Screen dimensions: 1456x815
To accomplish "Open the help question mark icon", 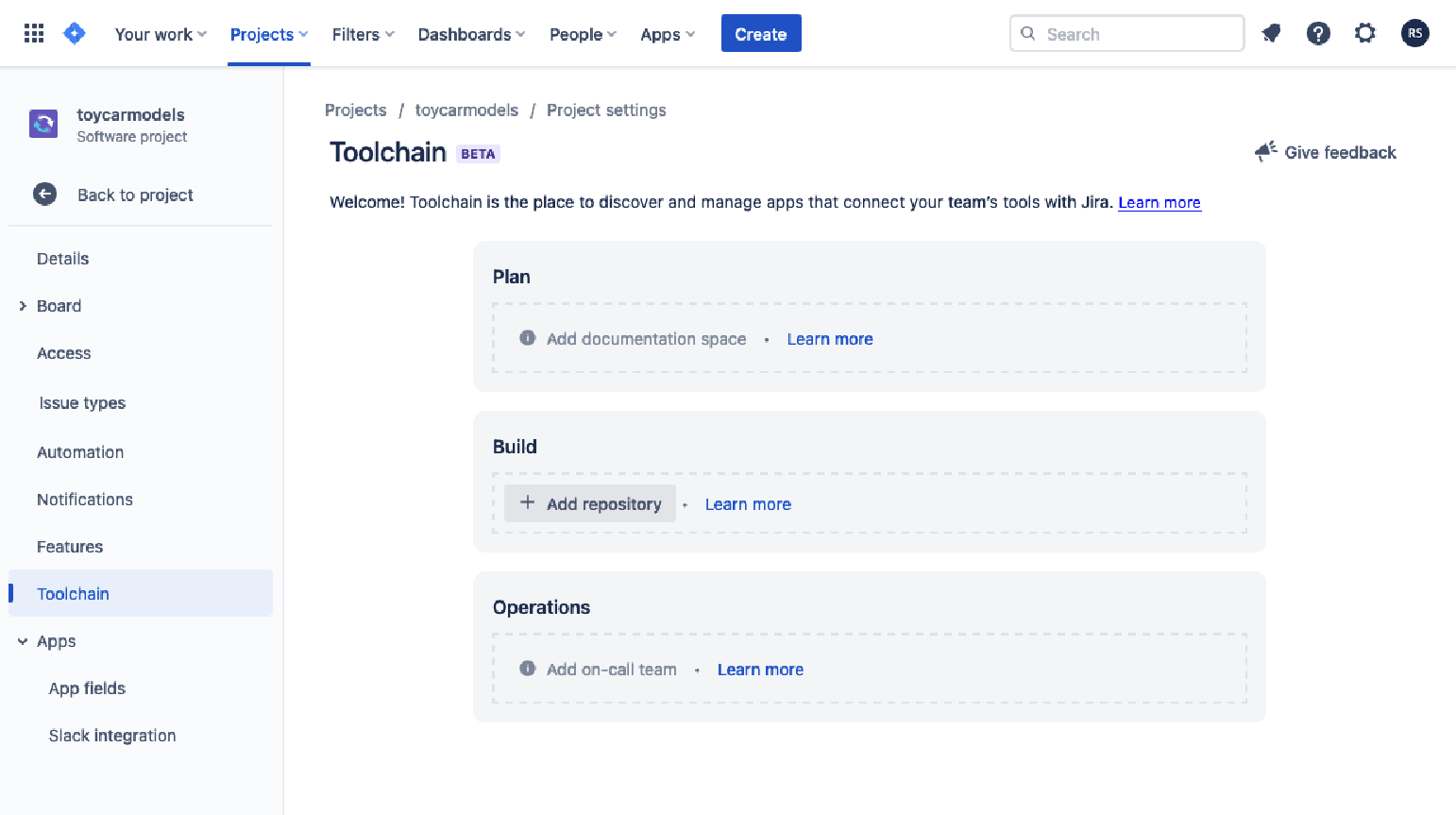I will (1318, 34).
